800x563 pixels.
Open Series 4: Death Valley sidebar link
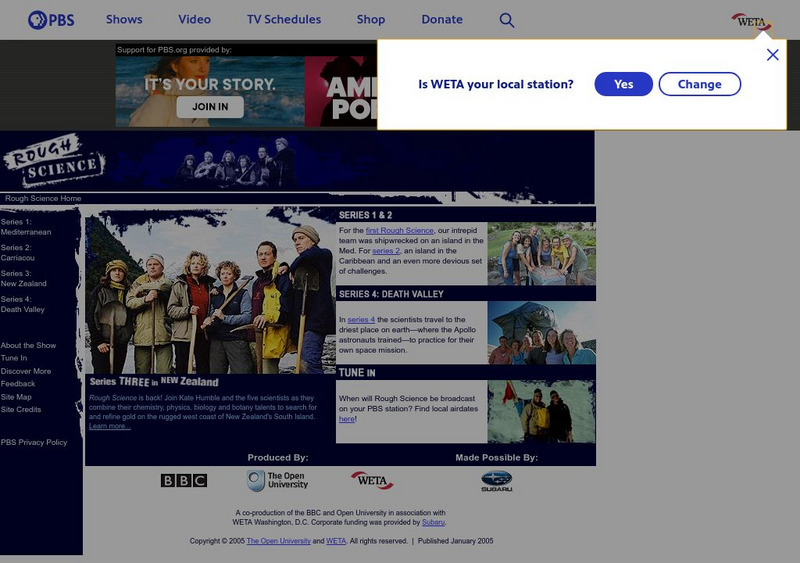pos(22,304)
